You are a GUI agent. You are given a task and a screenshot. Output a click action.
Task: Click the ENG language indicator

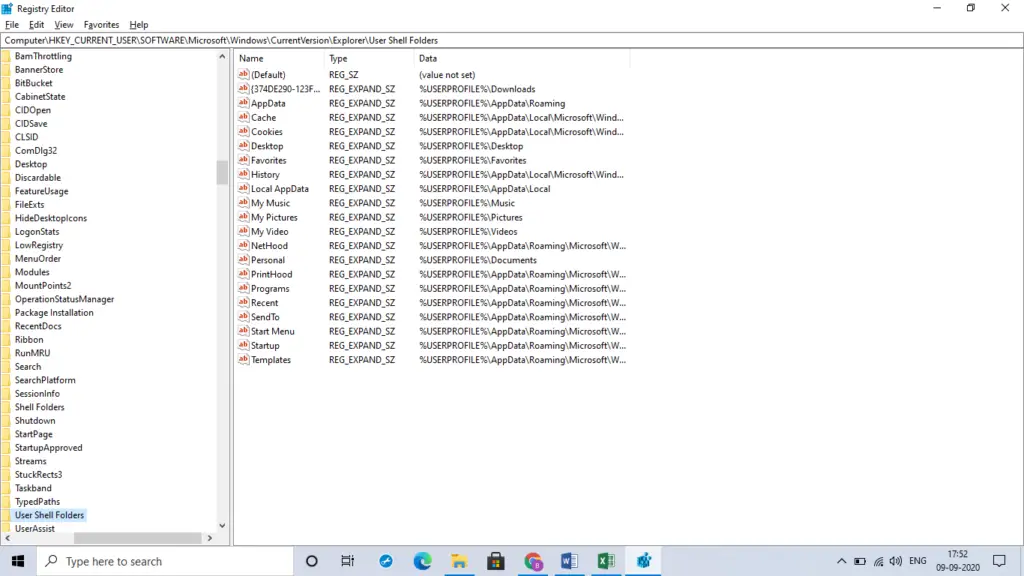[918, 561]
